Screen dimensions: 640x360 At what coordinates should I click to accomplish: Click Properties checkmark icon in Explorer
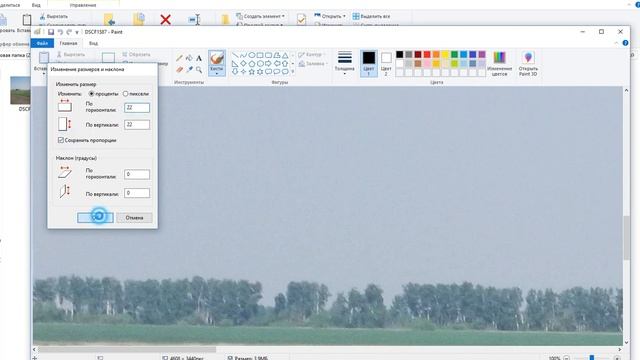(301, 19)
